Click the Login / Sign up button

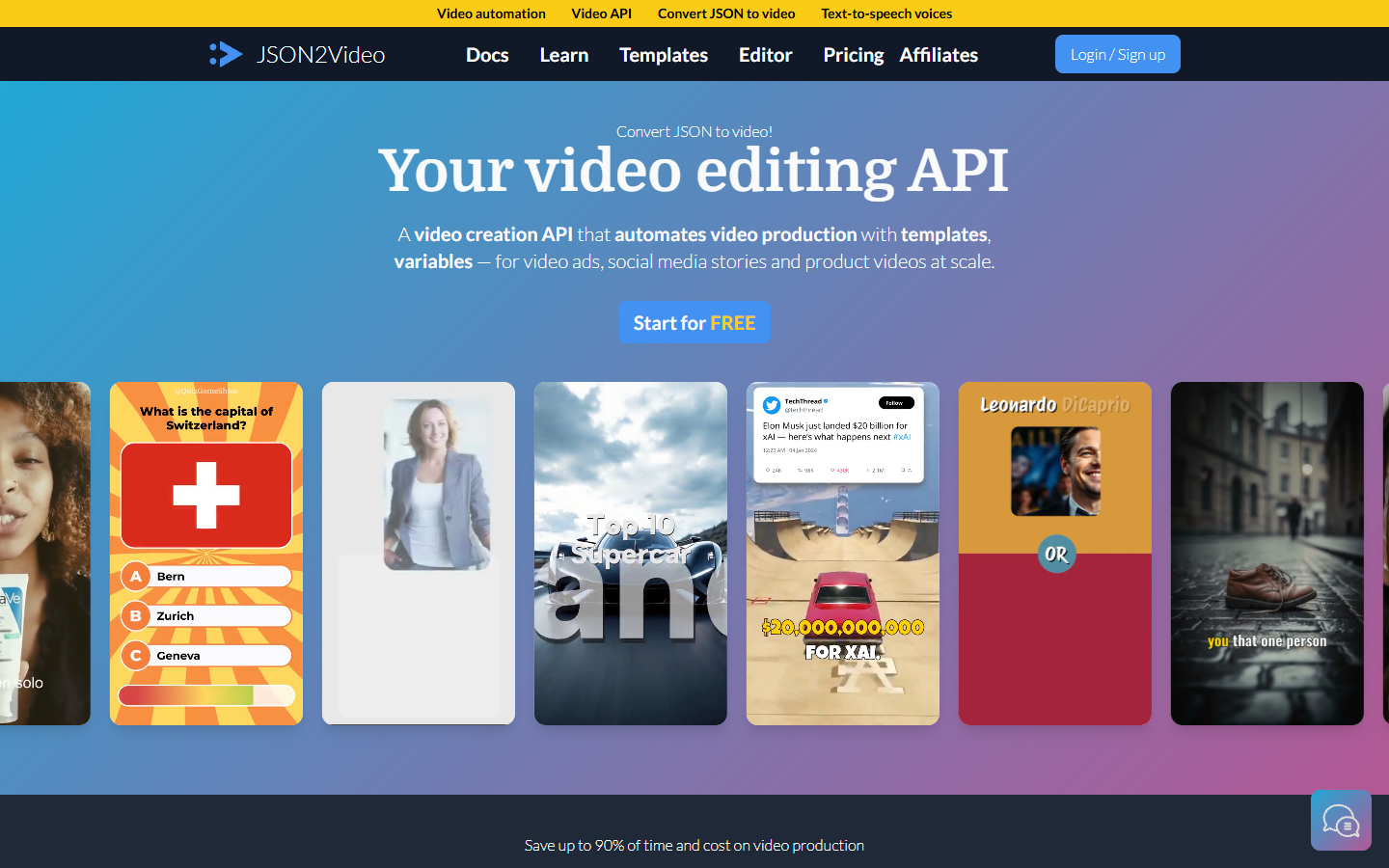(x=1118, y=54)
